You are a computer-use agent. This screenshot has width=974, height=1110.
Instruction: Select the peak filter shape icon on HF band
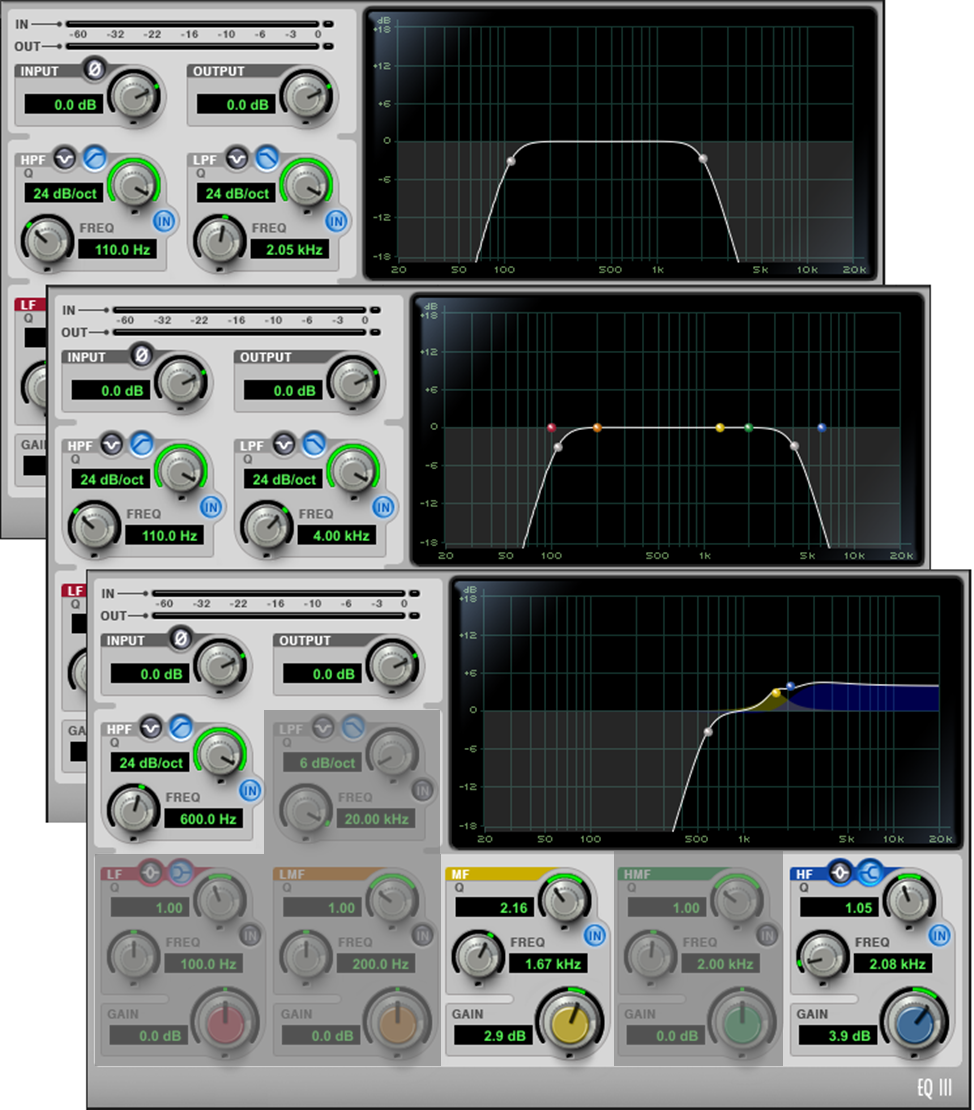840,871
